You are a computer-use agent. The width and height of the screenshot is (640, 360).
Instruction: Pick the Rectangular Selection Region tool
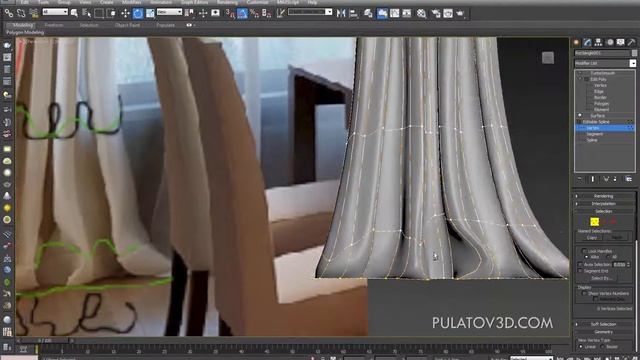point(99,13)
